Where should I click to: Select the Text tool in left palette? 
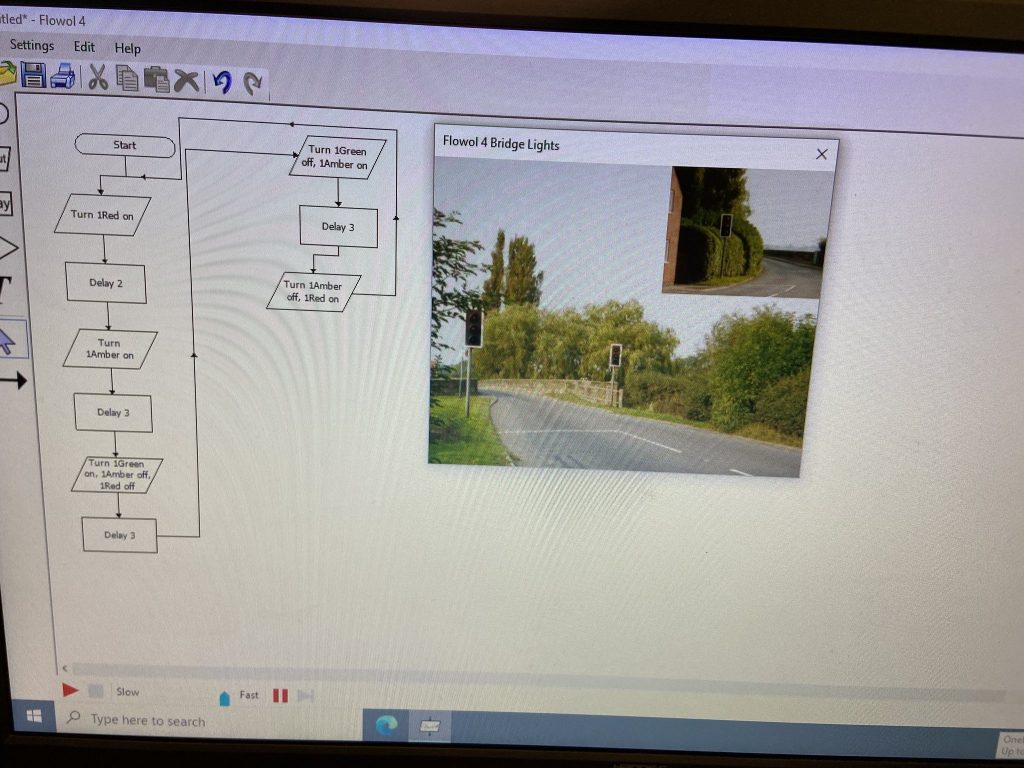[x=5, y=290]
